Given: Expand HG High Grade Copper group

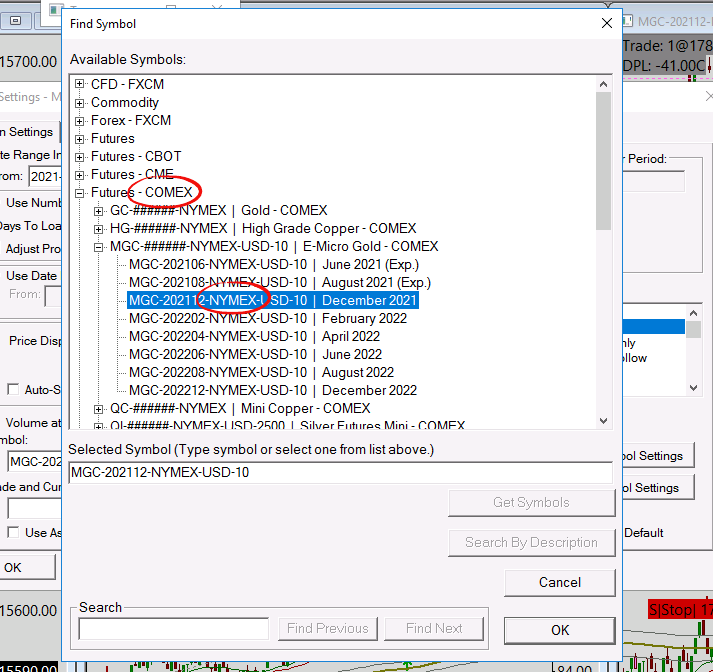Looking at the screenshot, I should click(x=98, y=229).
